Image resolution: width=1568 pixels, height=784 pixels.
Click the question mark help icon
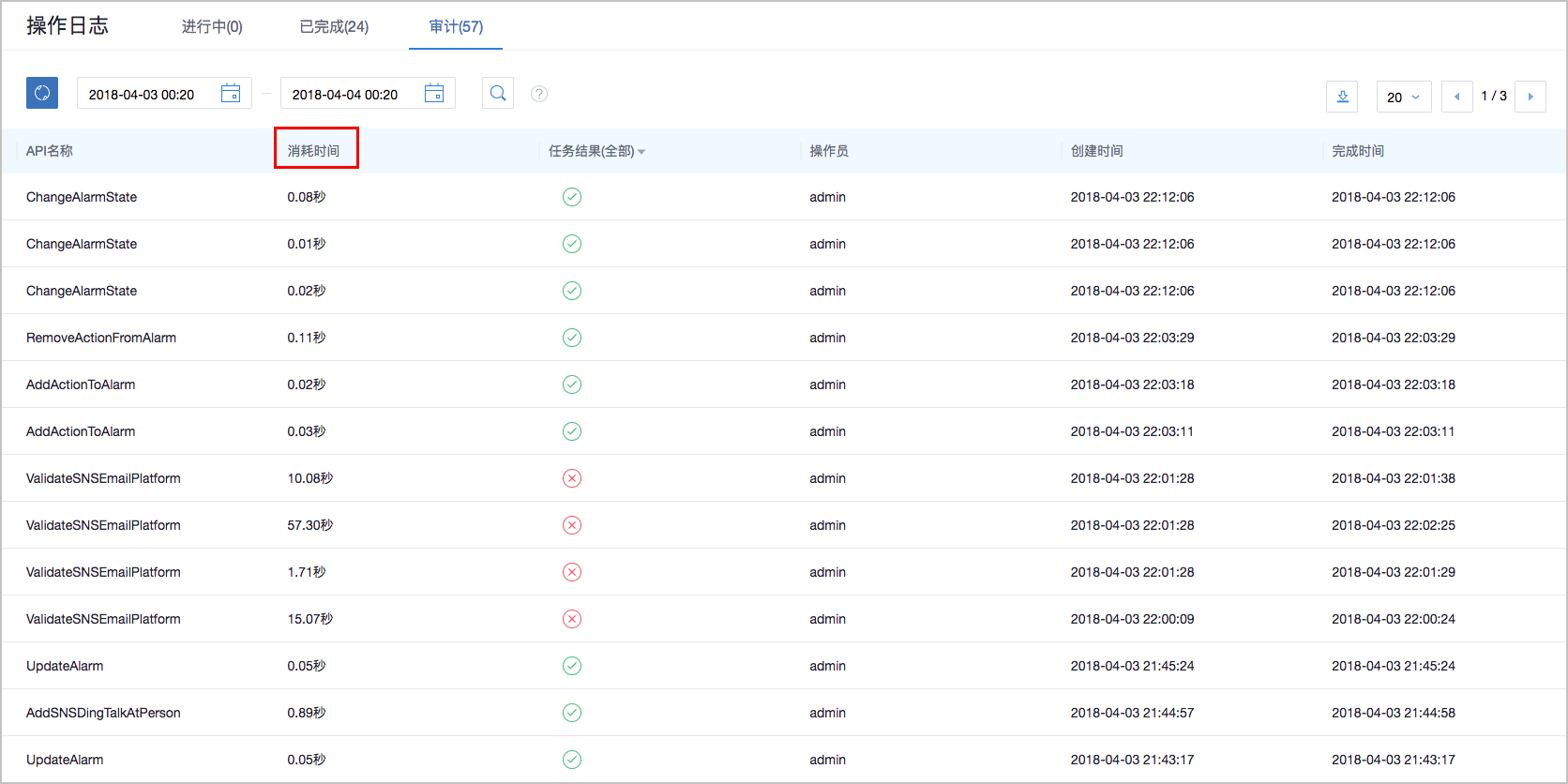(539, 94)
